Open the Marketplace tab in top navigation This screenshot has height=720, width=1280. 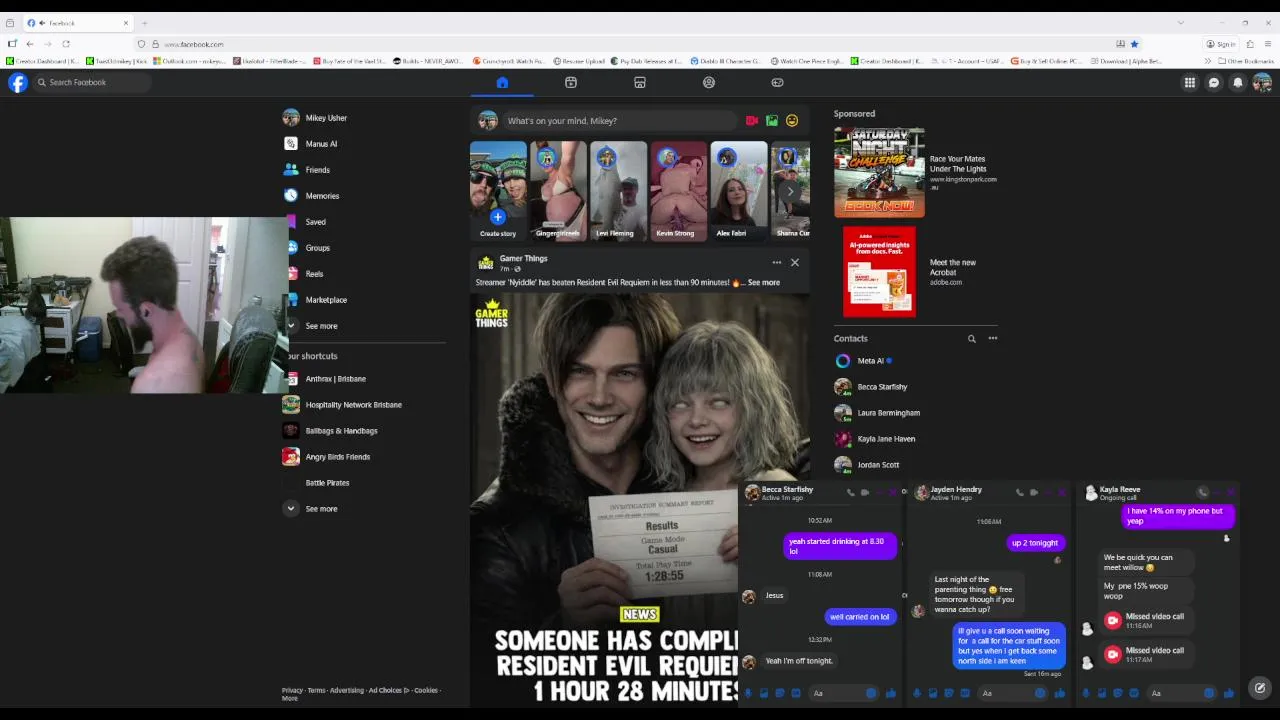click(640, 83)
